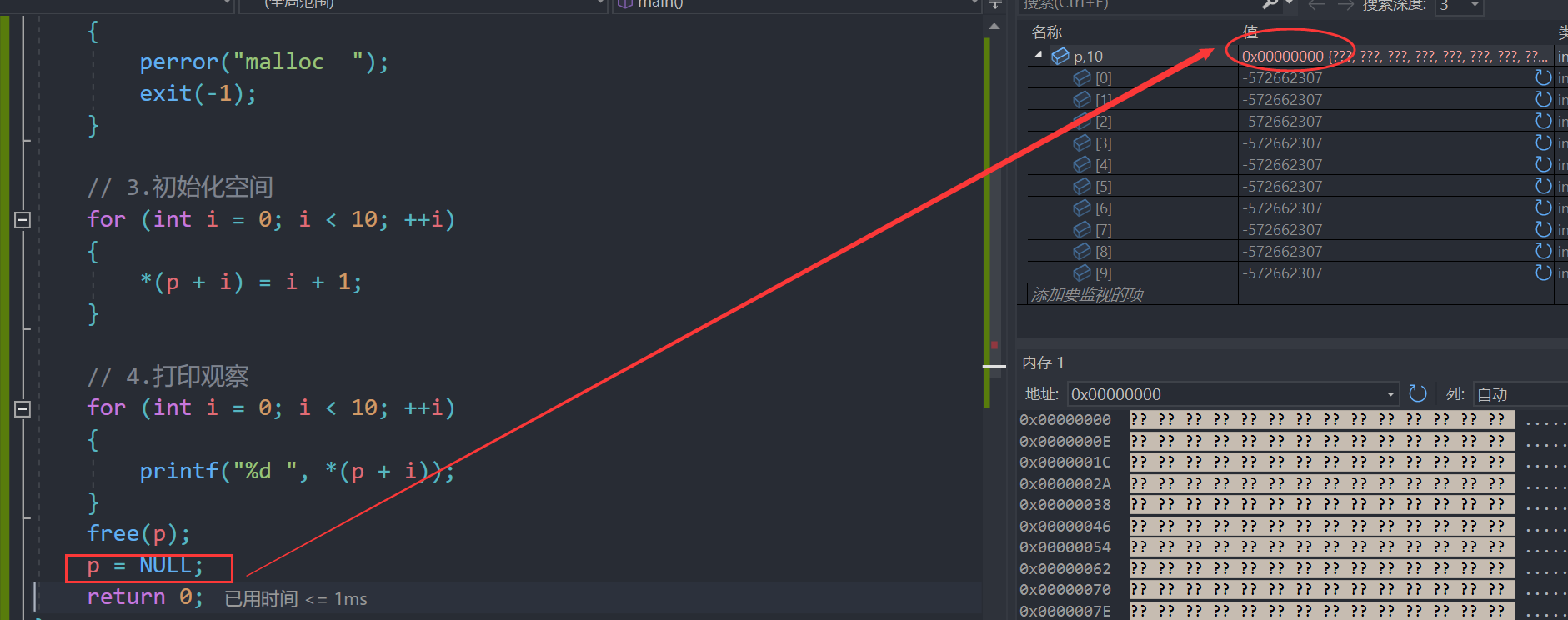Image resolution: width=1568 pixels, height=620 pixels.
Task: Collapse the p,10 watch entry
Action: (1038, 55)
